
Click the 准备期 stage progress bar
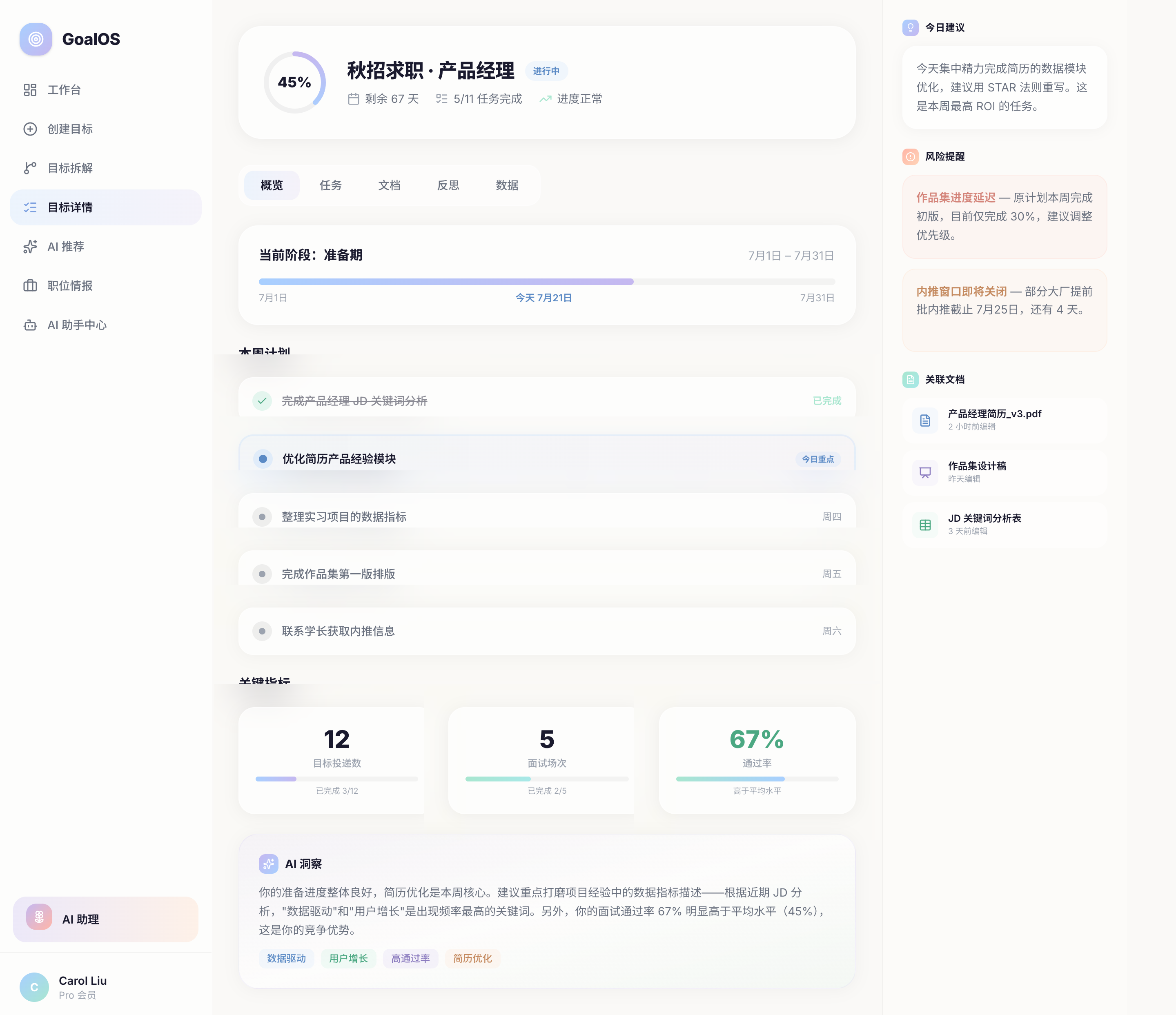point(547,281)
